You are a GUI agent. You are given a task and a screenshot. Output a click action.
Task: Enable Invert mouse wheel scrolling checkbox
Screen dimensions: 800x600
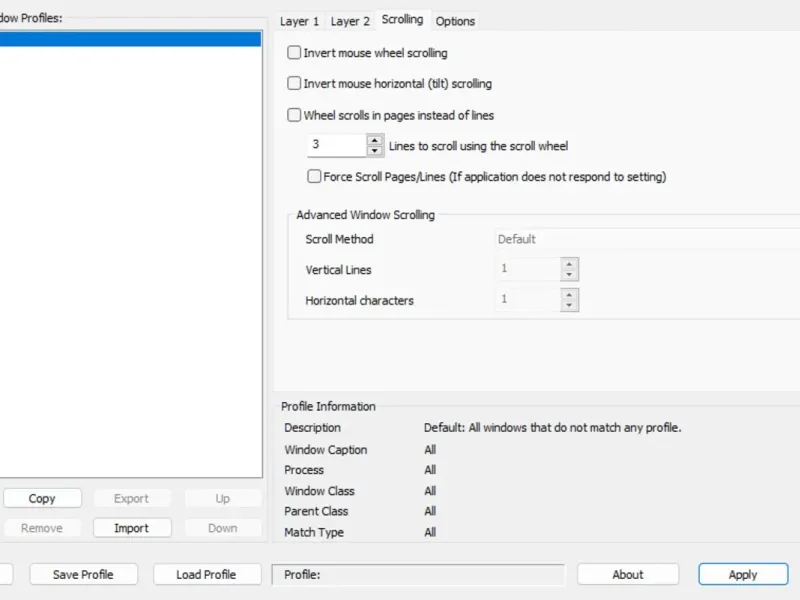pyautogui.click(x=294, y=53)
